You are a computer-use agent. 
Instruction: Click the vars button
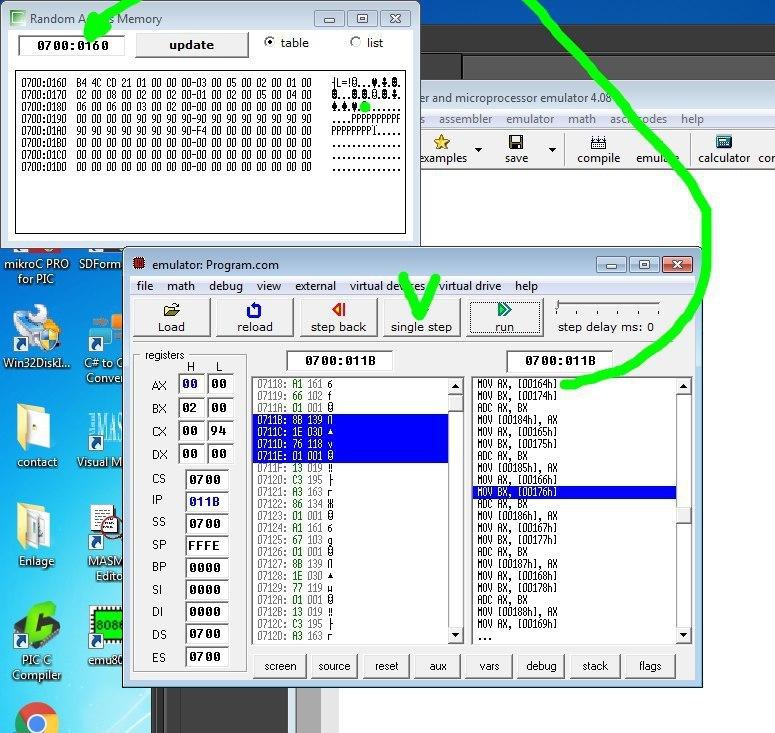click(x=489, y=666)
